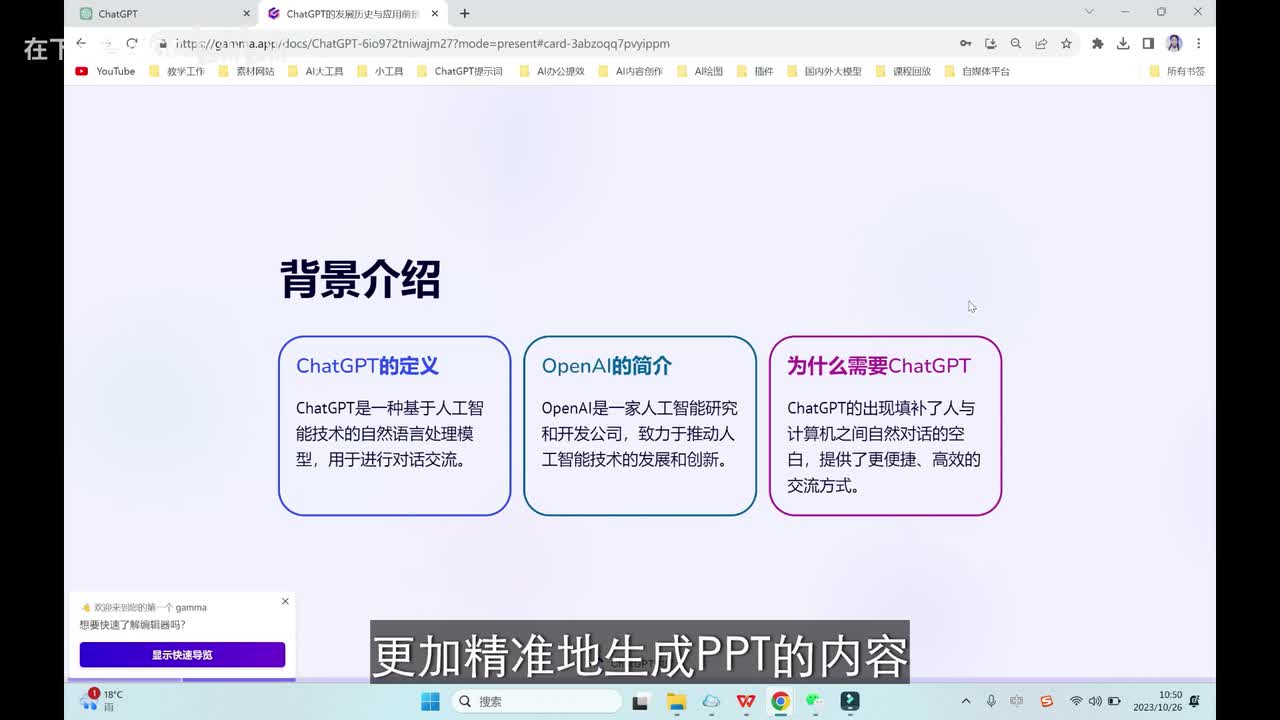Open the YouTube bookmark

point(105,71)
